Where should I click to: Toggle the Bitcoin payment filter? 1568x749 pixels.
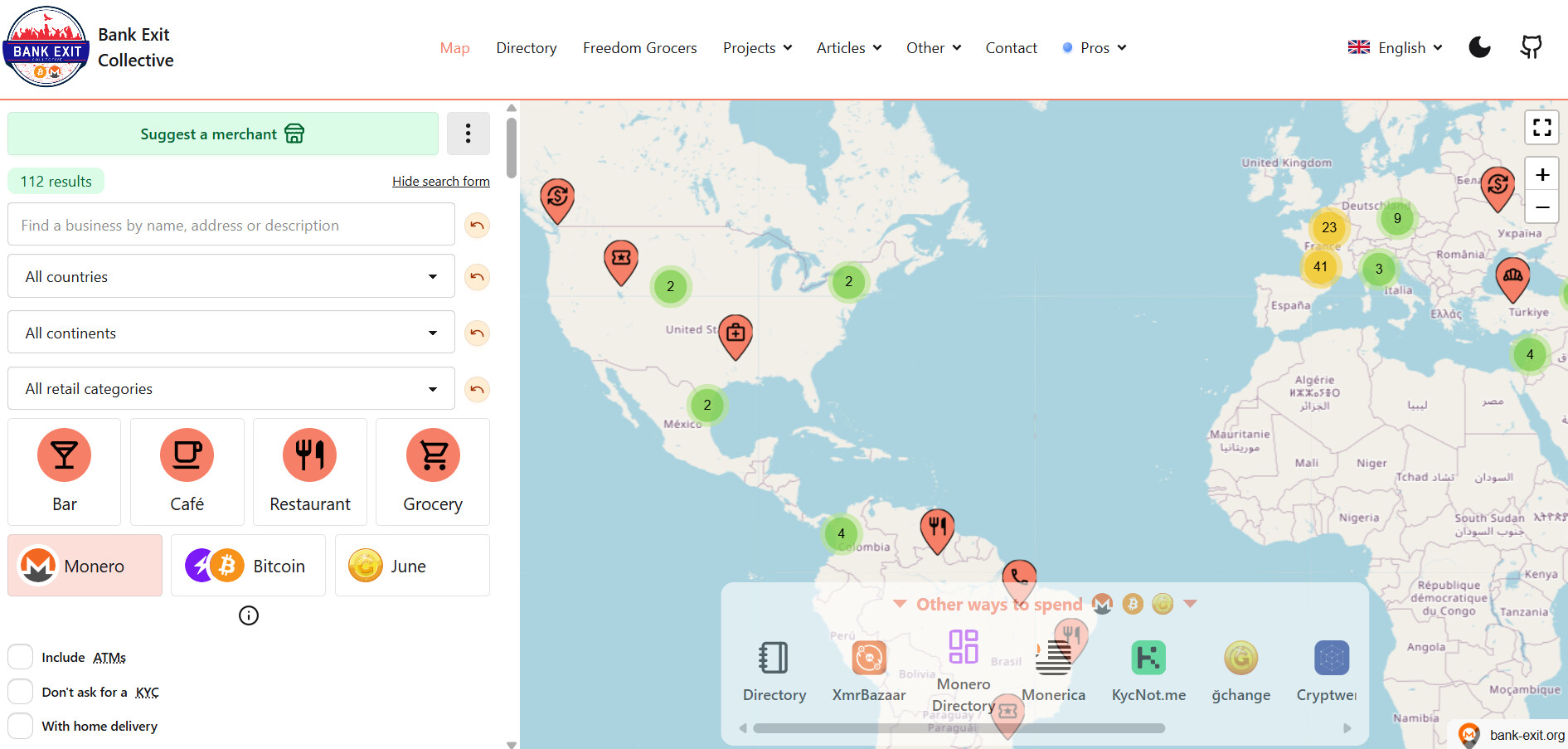[248, 566]
